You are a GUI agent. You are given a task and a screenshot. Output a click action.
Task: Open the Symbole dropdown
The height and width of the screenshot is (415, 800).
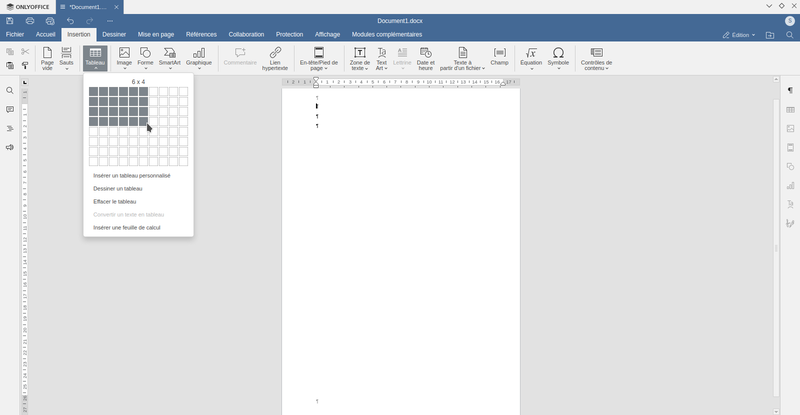pos(558,68)
